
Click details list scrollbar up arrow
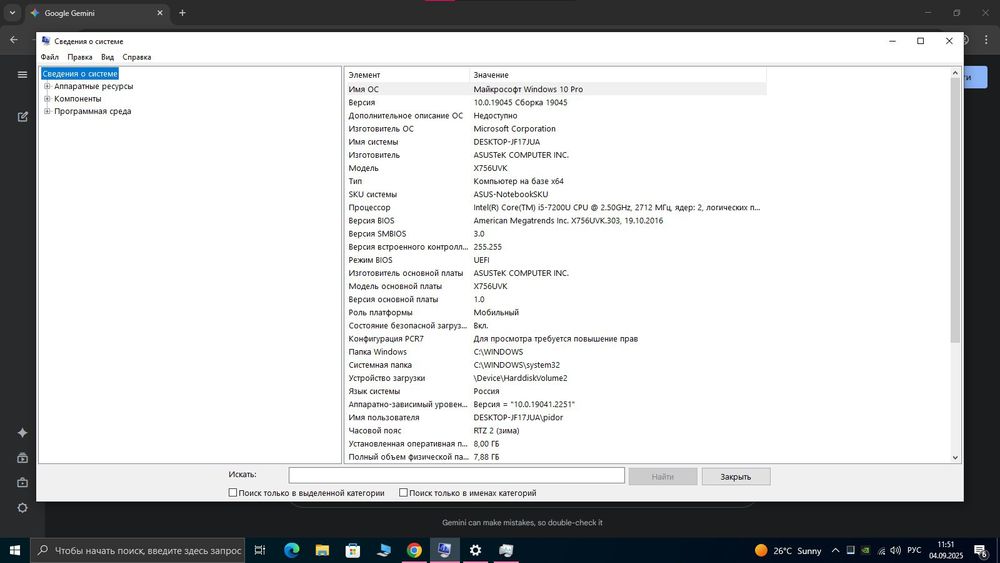point(955,73)
